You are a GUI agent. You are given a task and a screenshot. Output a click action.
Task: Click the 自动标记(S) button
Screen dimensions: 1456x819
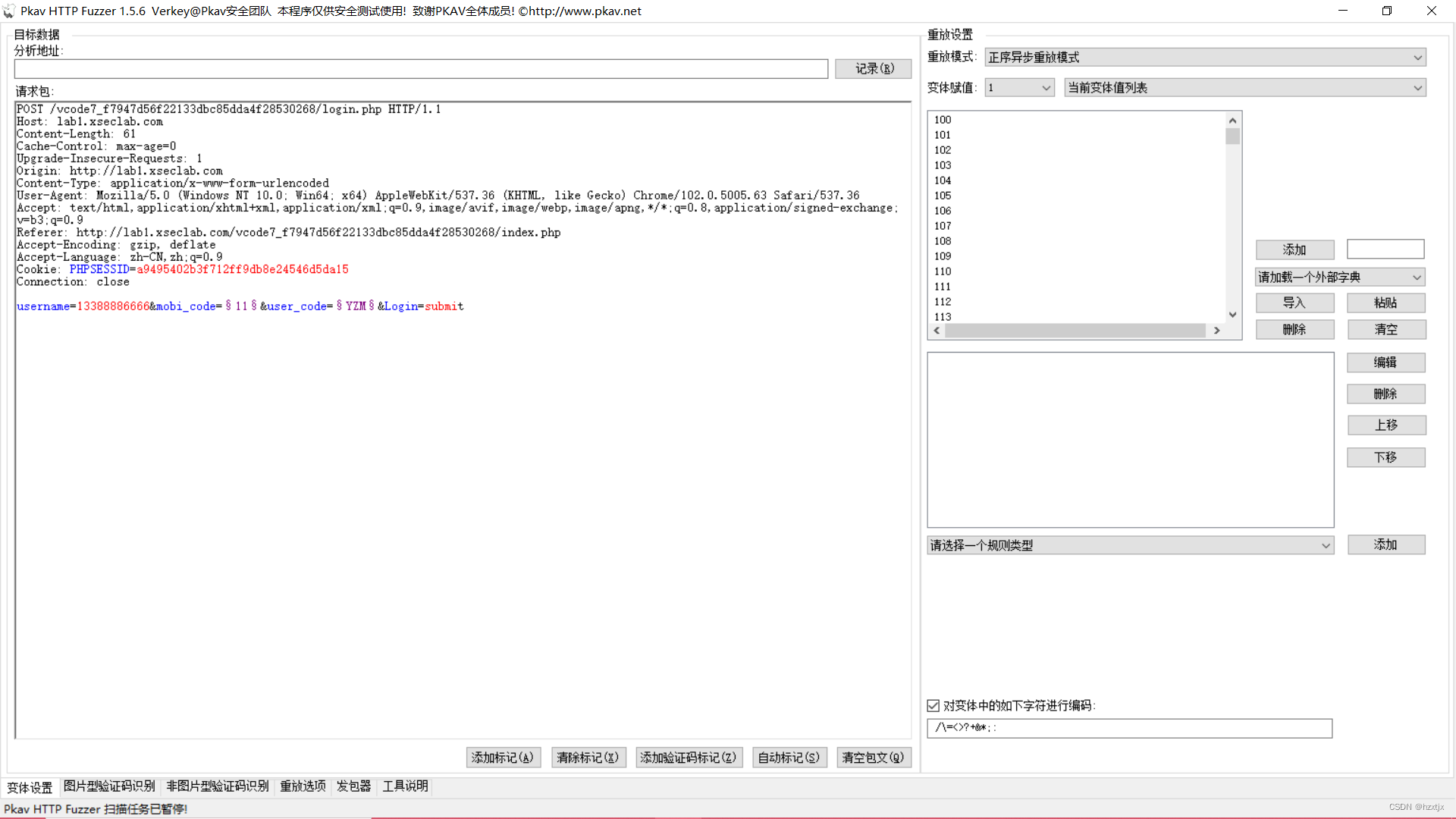(789, 758)
